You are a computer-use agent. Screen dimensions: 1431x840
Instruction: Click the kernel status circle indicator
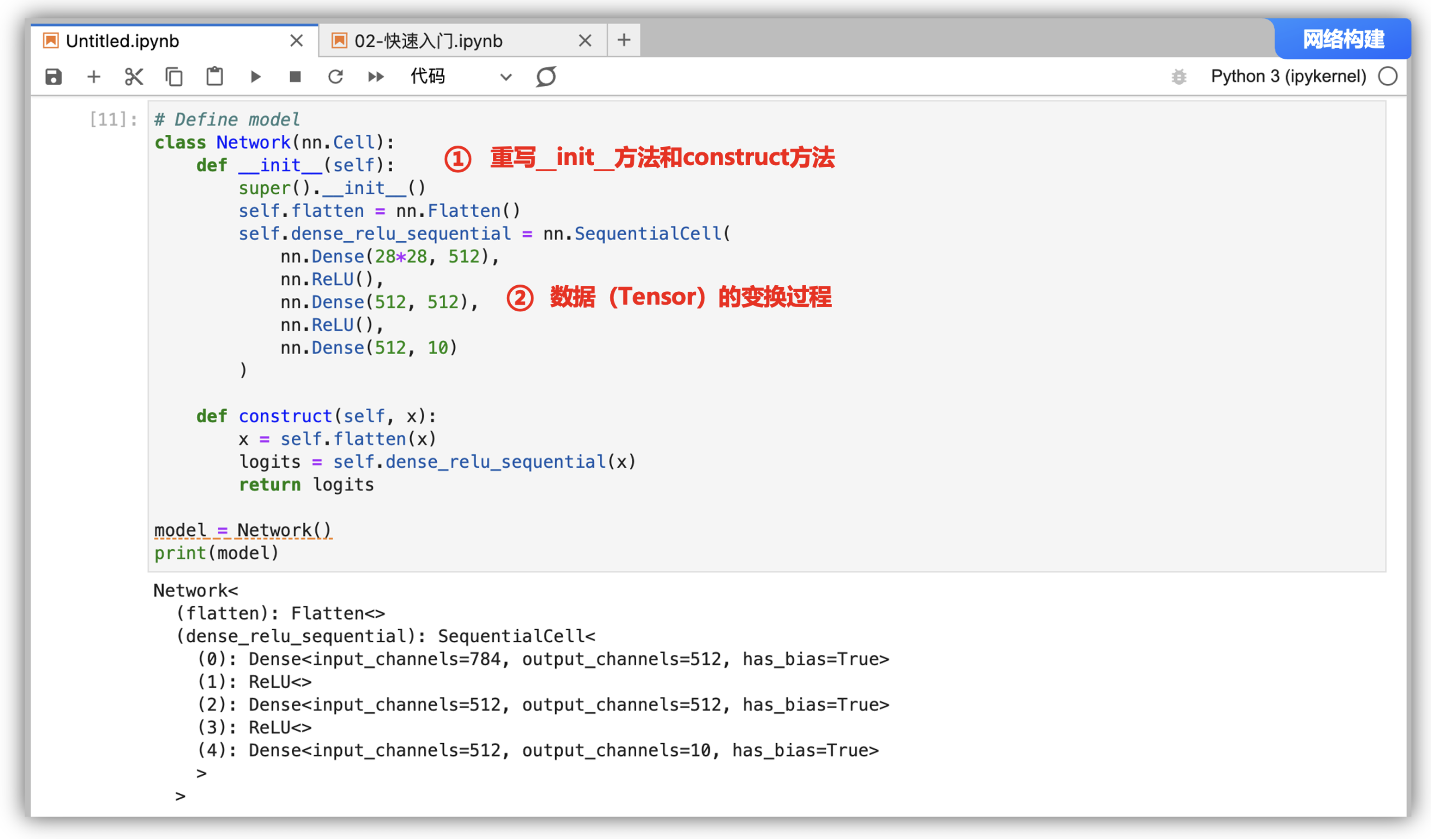click(x=1388, y=77)
